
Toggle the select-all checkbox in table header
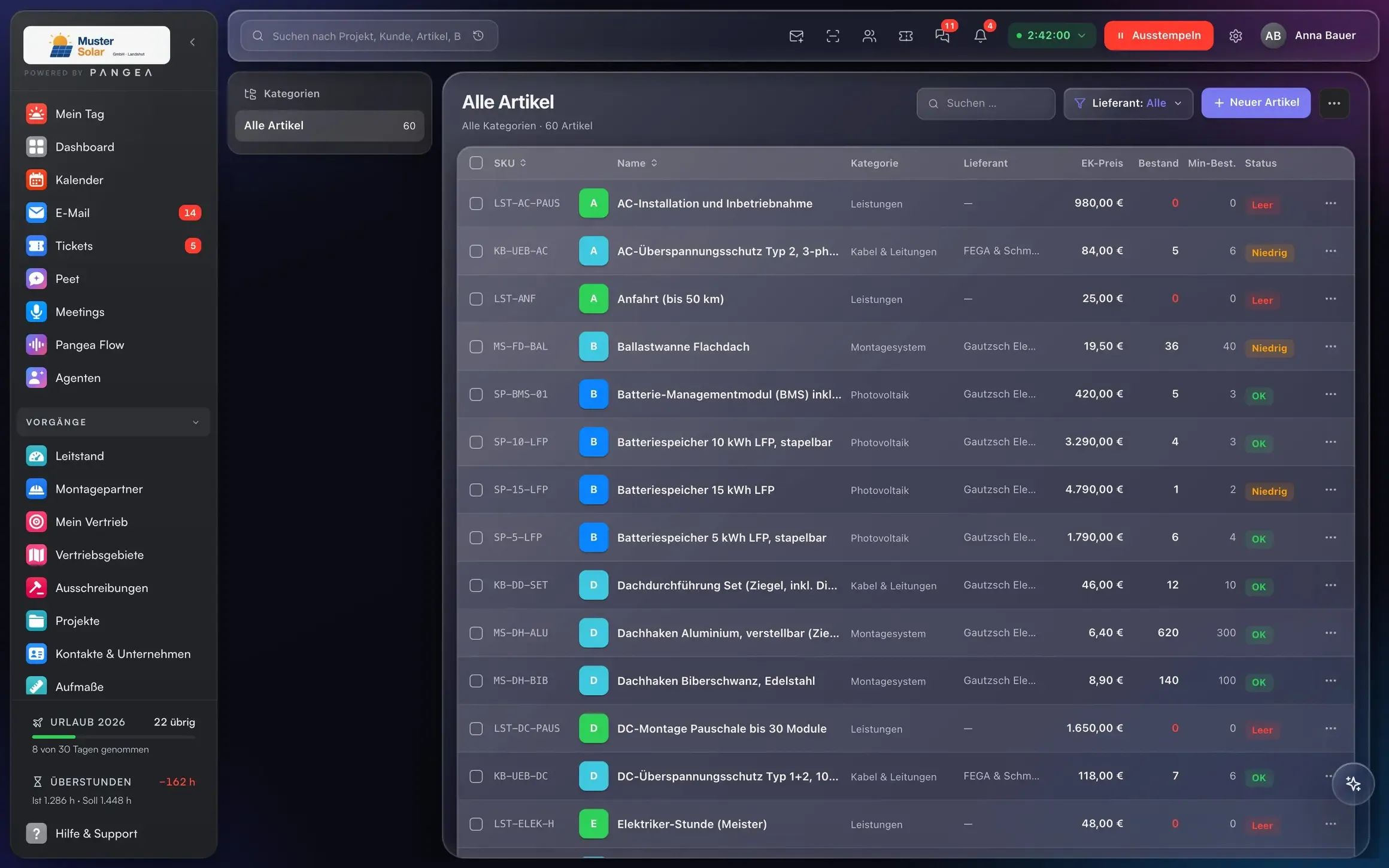pyautogui.click(x=476, y=163)
